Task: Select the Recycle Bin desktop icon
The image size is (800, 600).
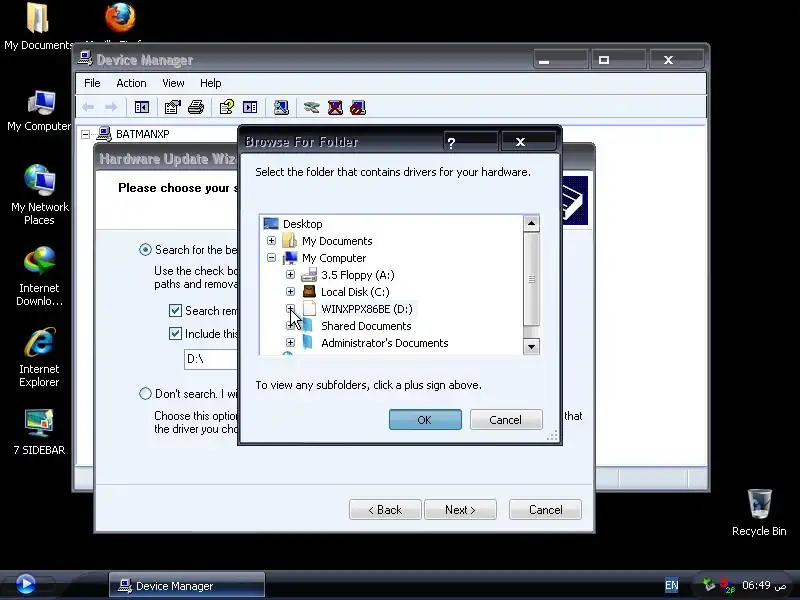Action: pos(759,512)
